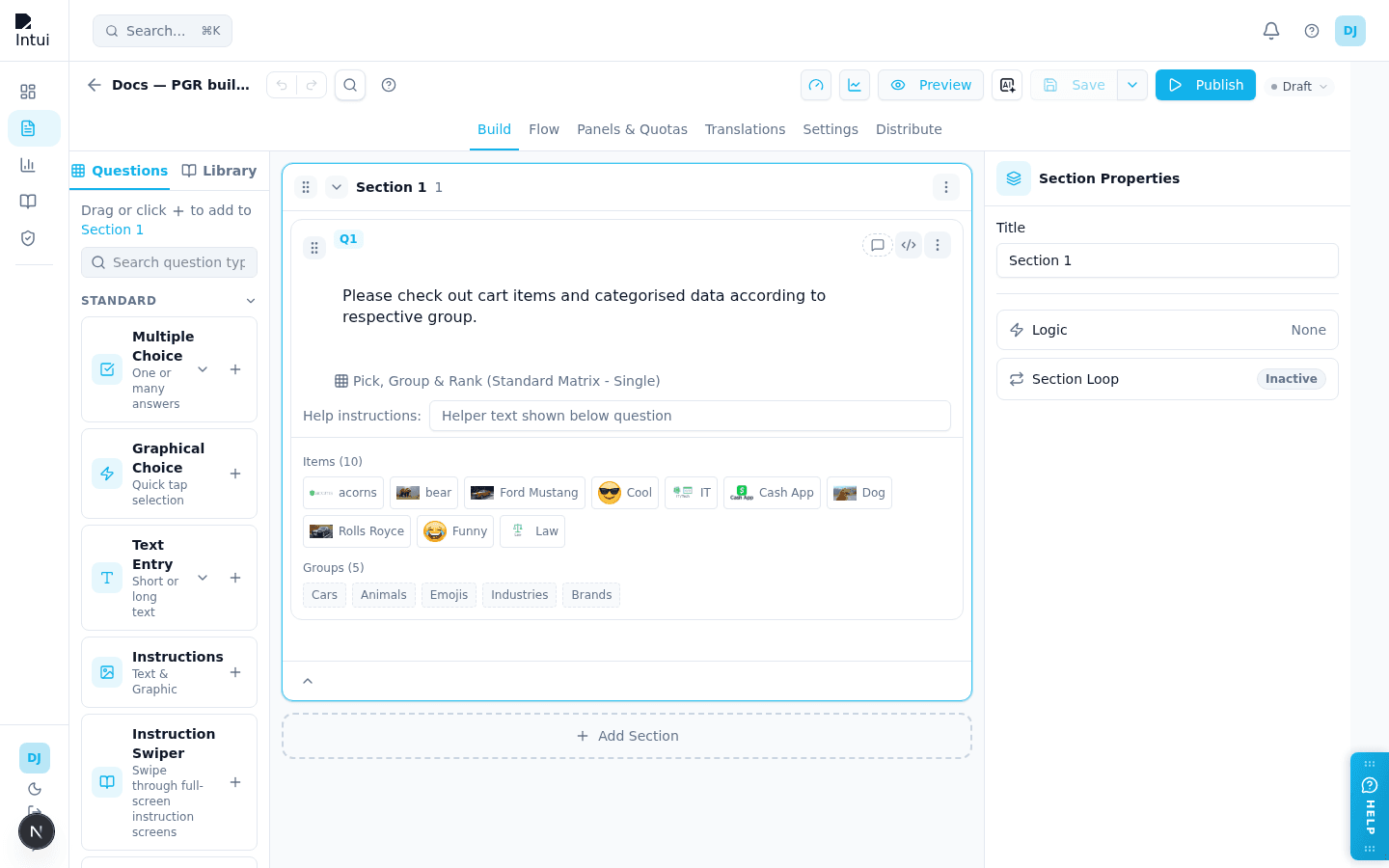Image resolution: width=1389 pixels, height=868 pixels.
Task: Switch to Build tab
Action: (494, 129)
